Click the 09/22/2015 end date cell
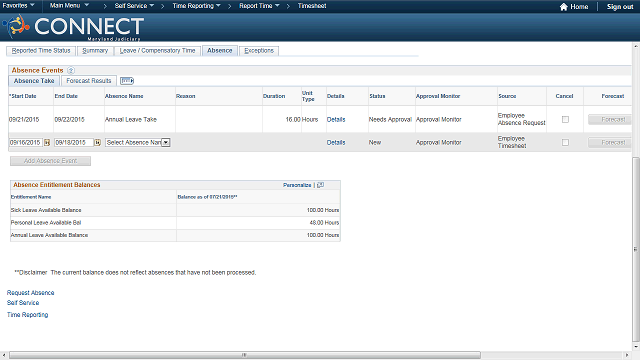 pos(69,120)
